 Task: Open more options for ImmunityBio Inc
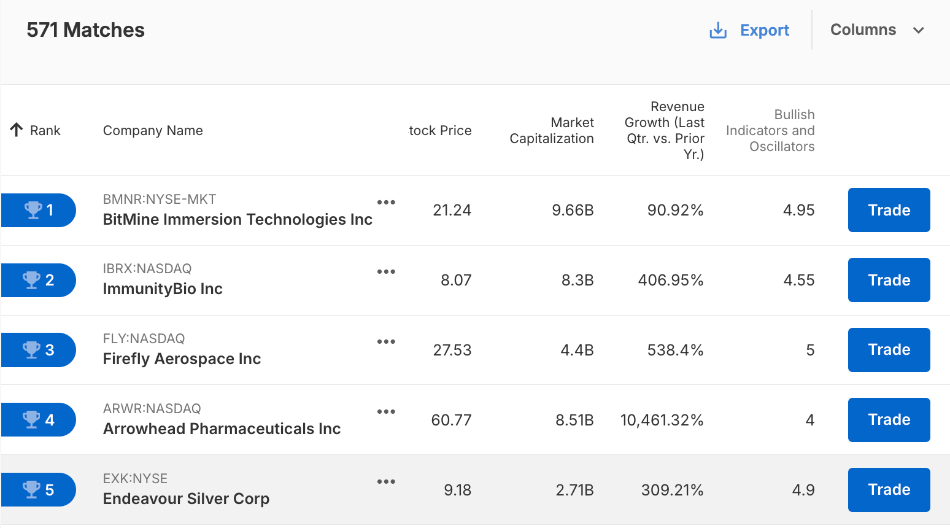386,272
